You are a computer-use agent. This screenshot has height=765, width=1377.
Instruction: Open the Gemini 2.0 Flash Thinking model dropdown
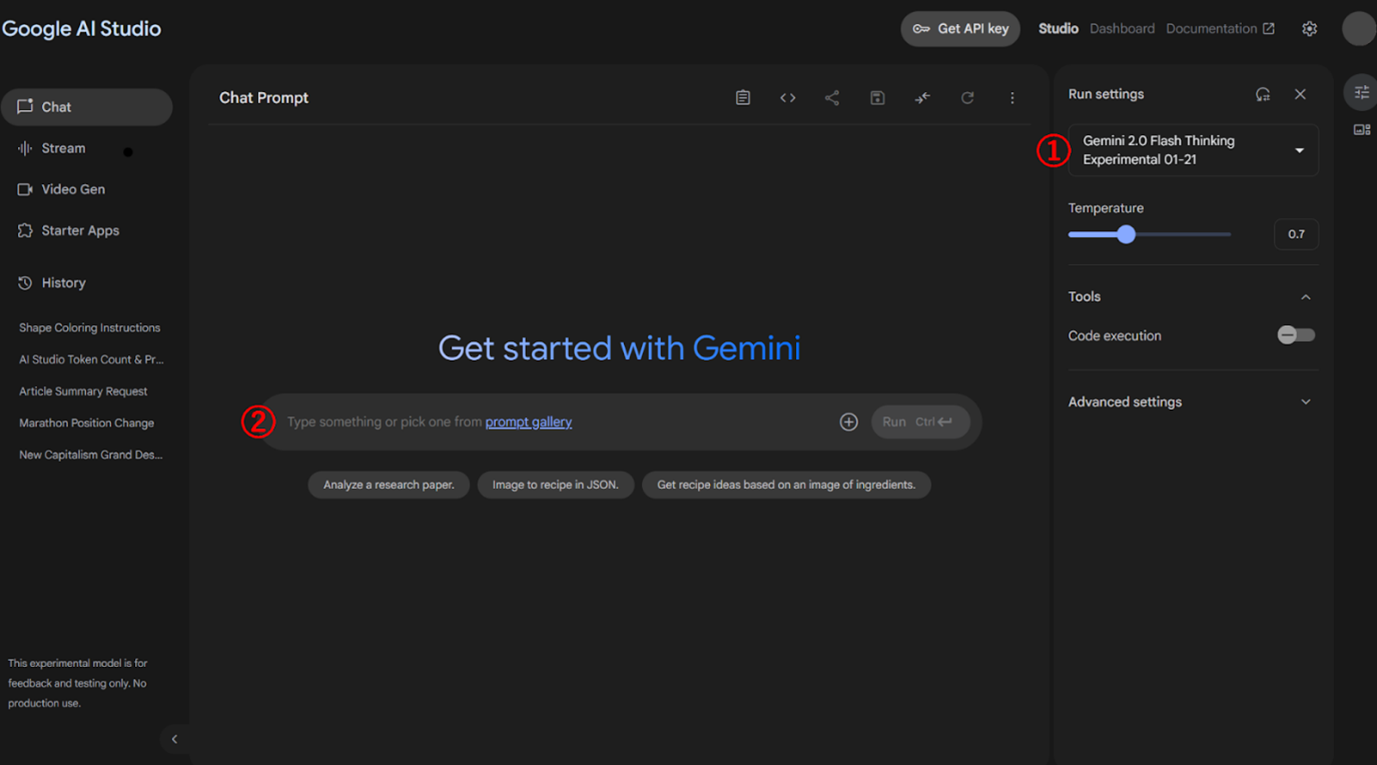coord(1193,150)
